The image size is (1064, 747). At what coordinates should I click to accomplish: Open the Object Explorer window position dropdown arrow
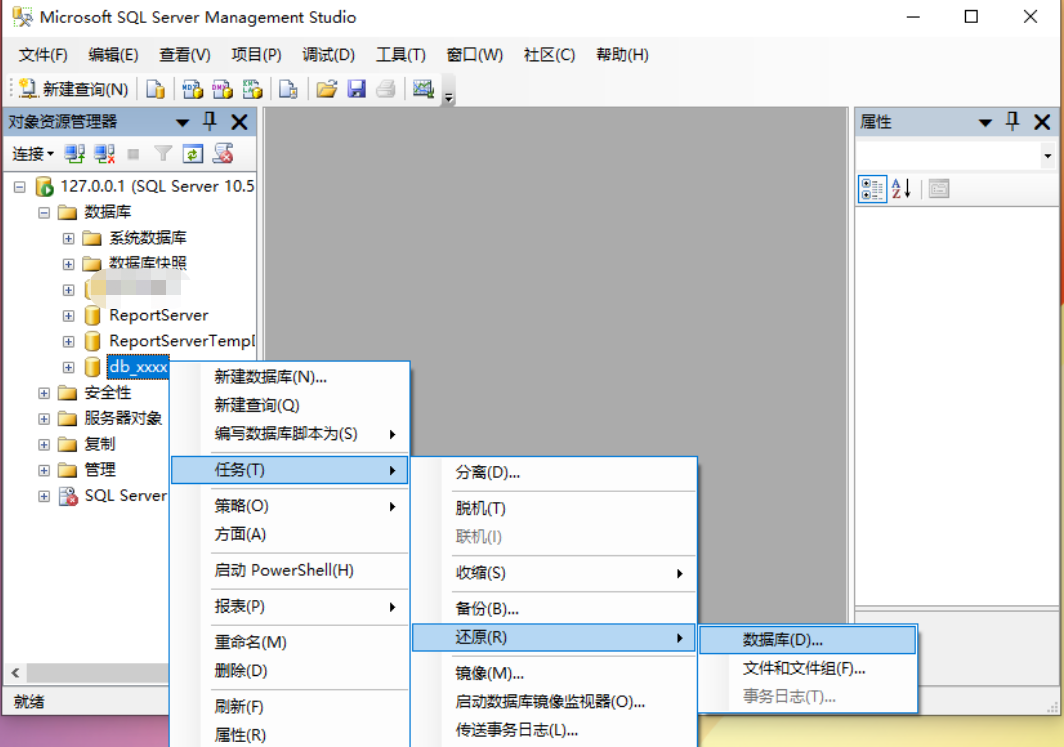(x=182, y=123)
